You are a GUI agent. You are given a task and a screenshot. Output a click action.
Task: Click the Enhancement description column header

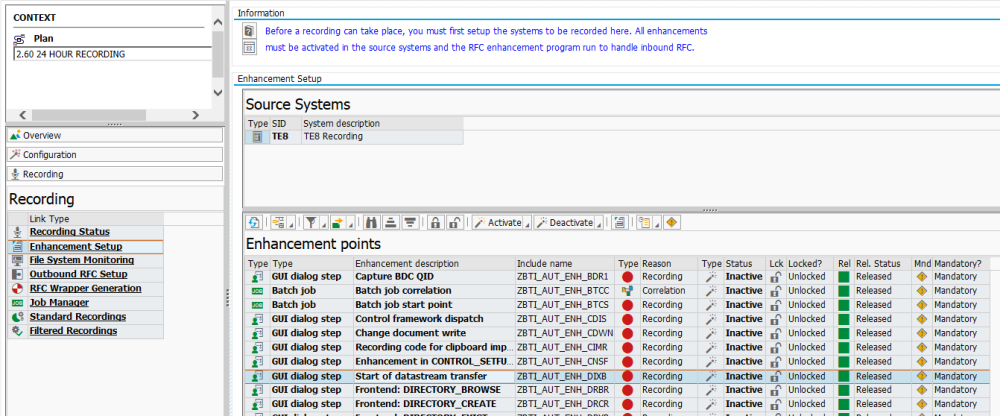click(434, 264)
